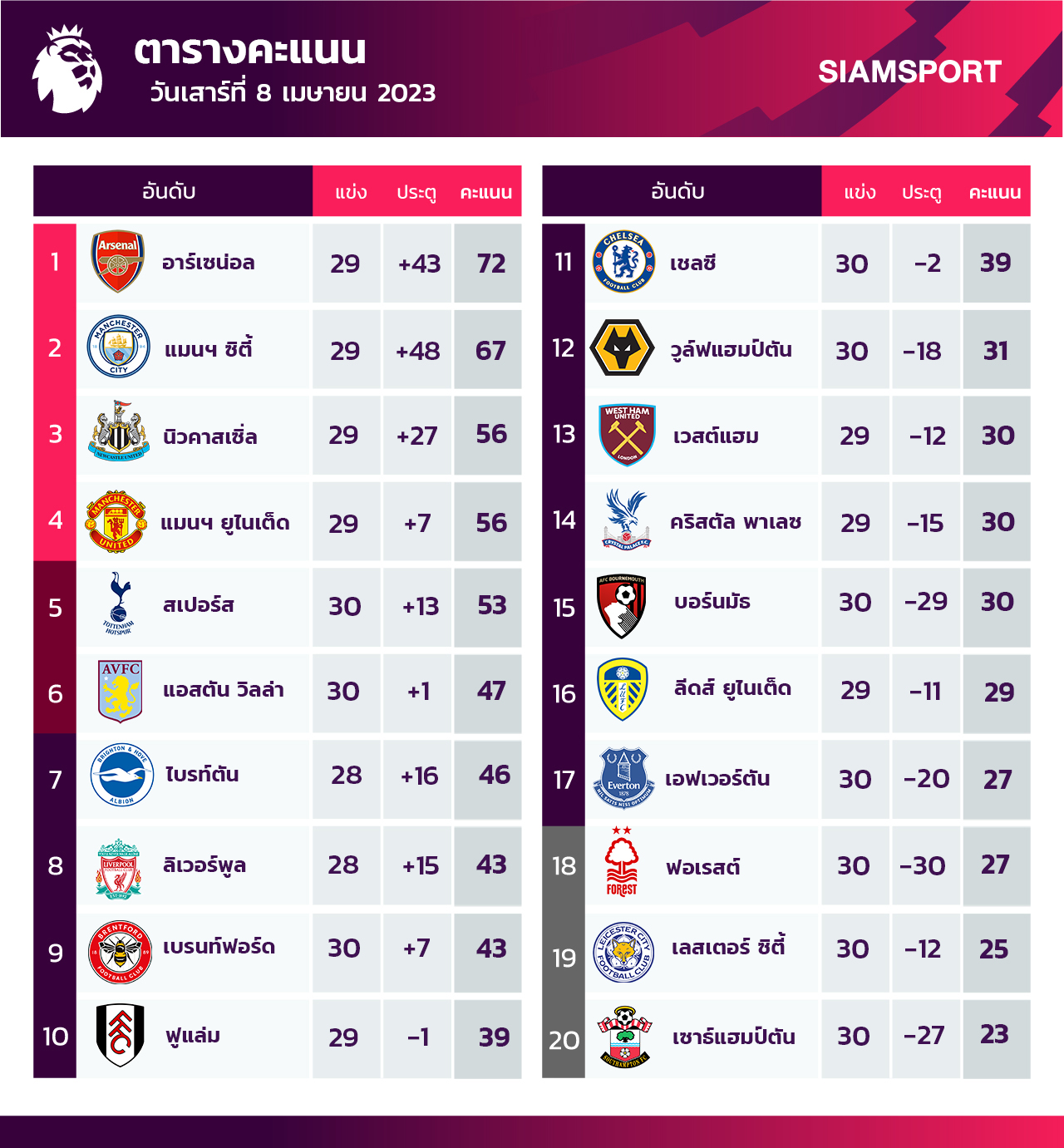
Task: Click Arsenal's 72 points cell
Action: 490,264
